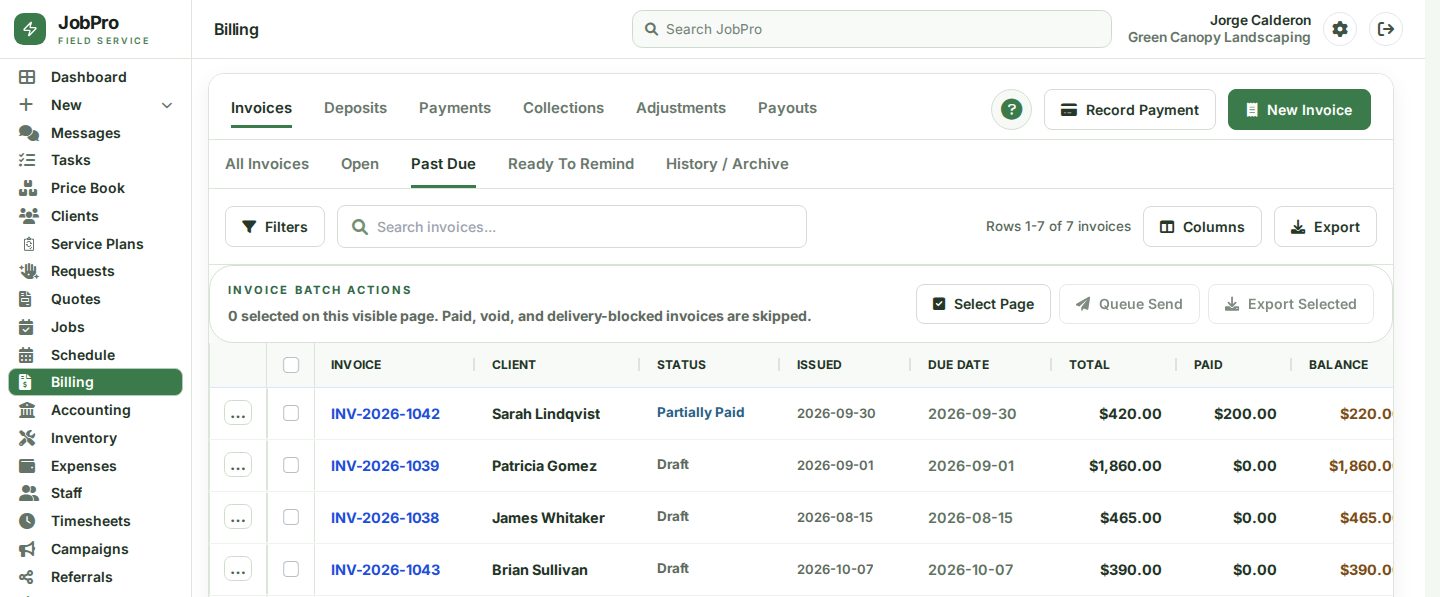
Task: Open invoice link INV-2026-1038
Action: [x=385, y=518]
